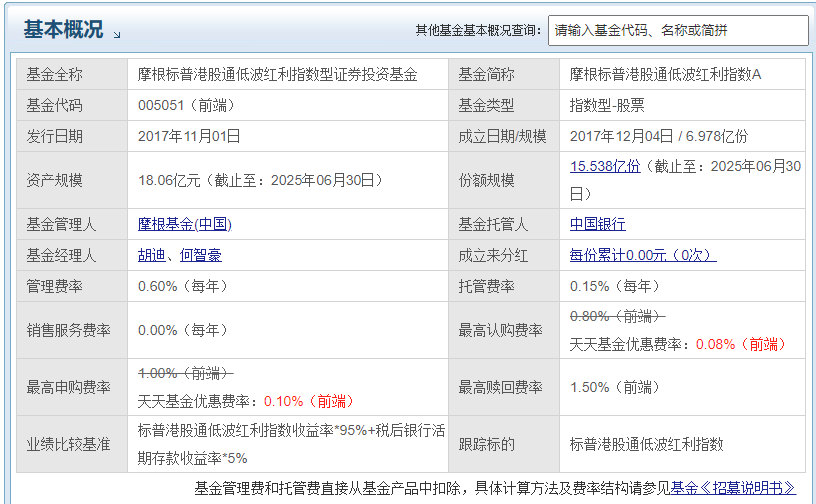Open the 中国银行 custodian link
The width and height of the screenshot is (816, 504).
[x=597, y=224]
